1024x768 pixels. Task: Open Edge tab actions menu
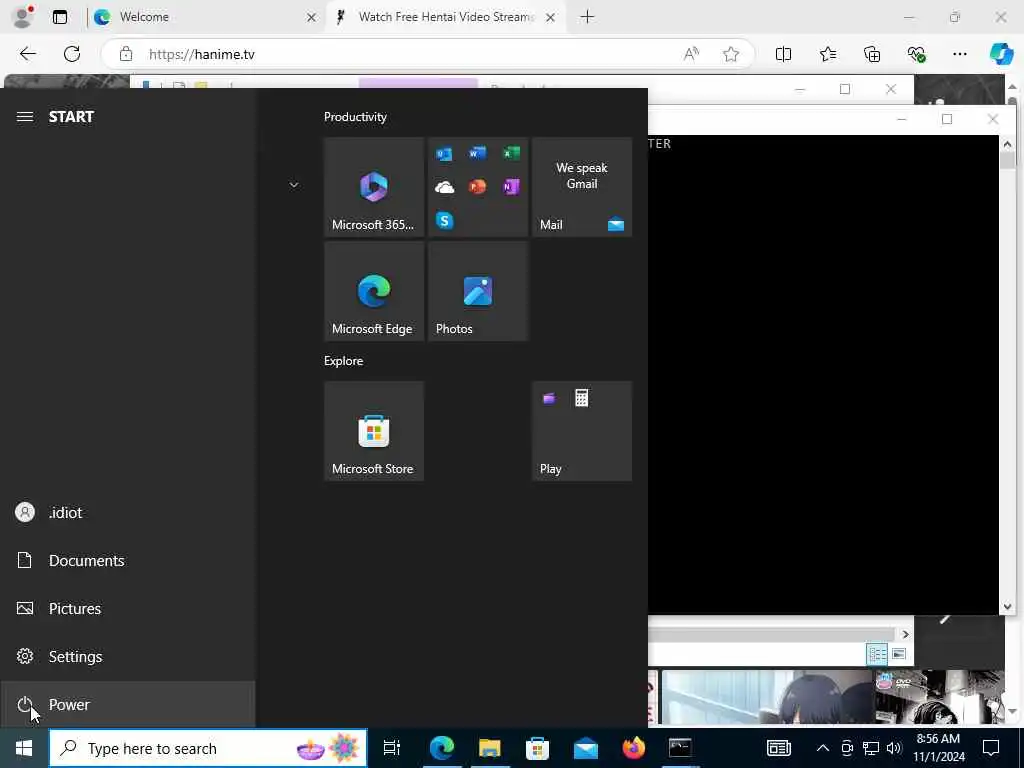[60, 17]
